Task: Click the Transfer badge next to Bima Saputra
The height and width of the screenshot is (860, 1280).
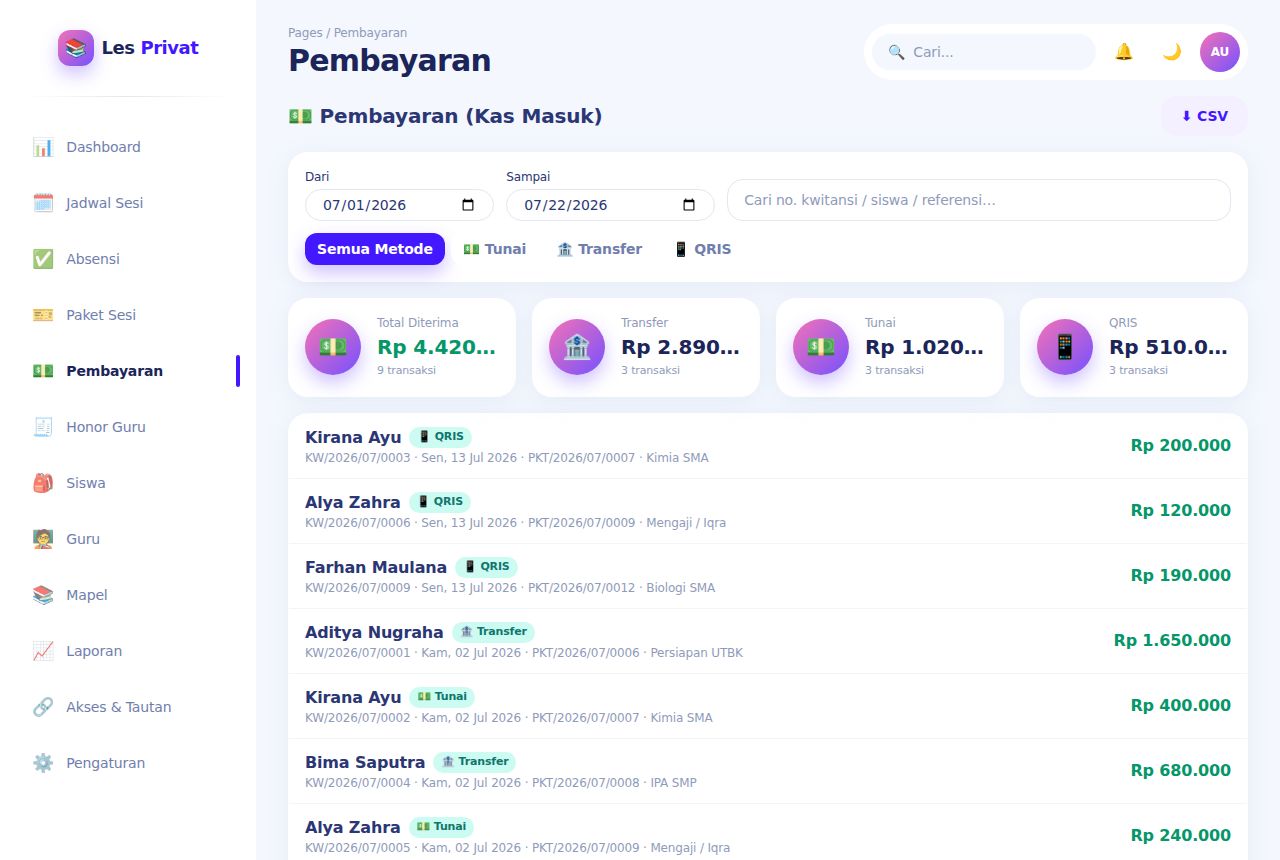Action: 475,762
